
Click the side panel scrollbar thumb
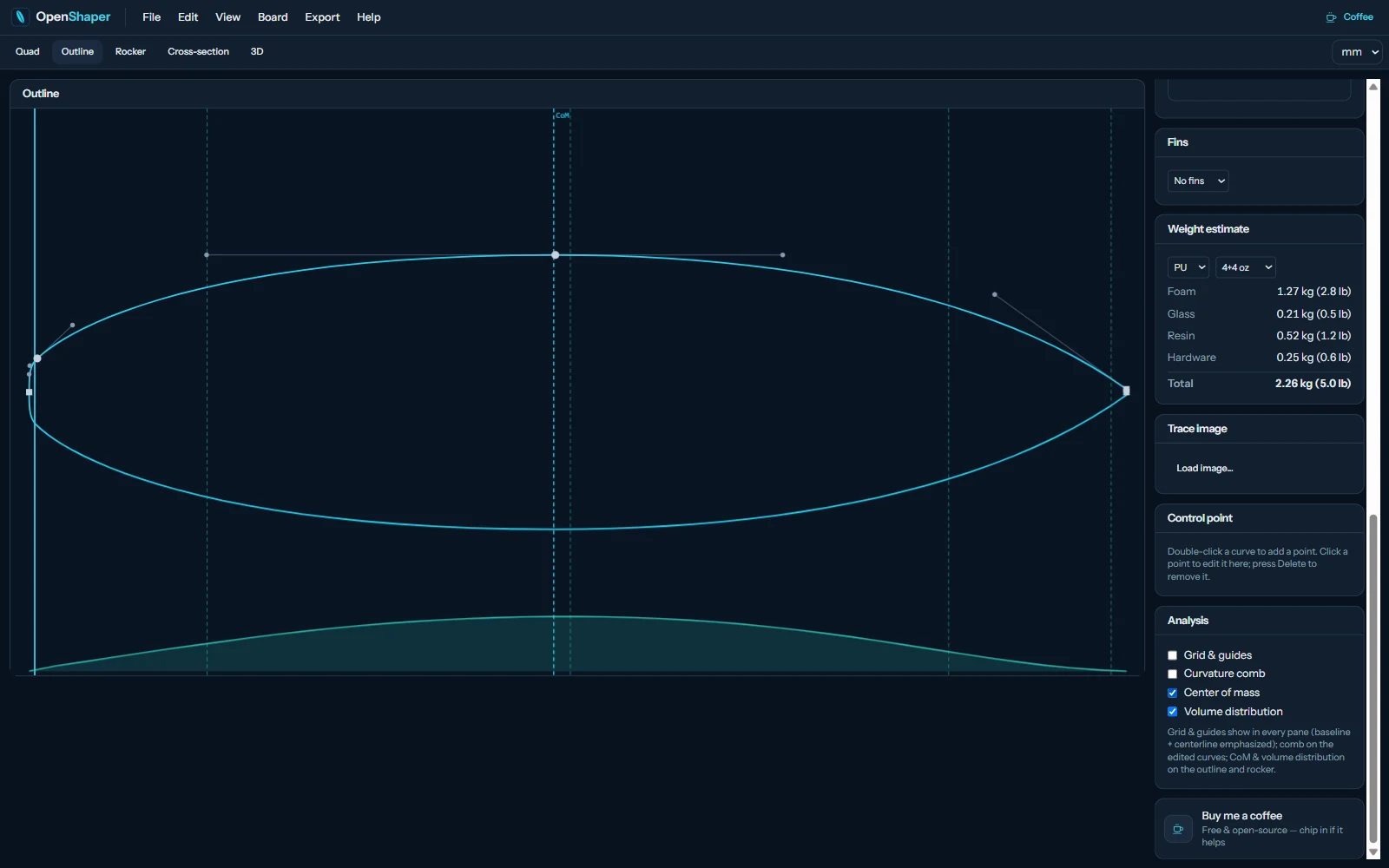pos(1373,679)
